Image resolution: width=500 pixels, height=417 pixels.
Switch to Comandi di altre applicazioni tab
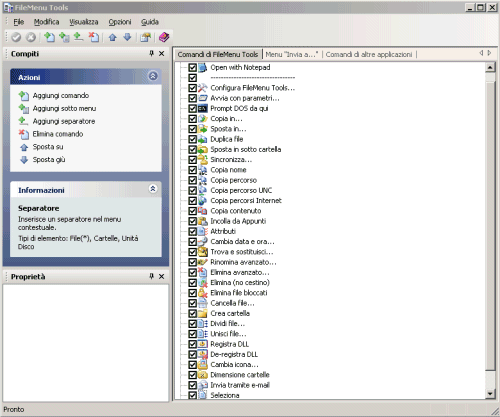click(x=369, y=54)
